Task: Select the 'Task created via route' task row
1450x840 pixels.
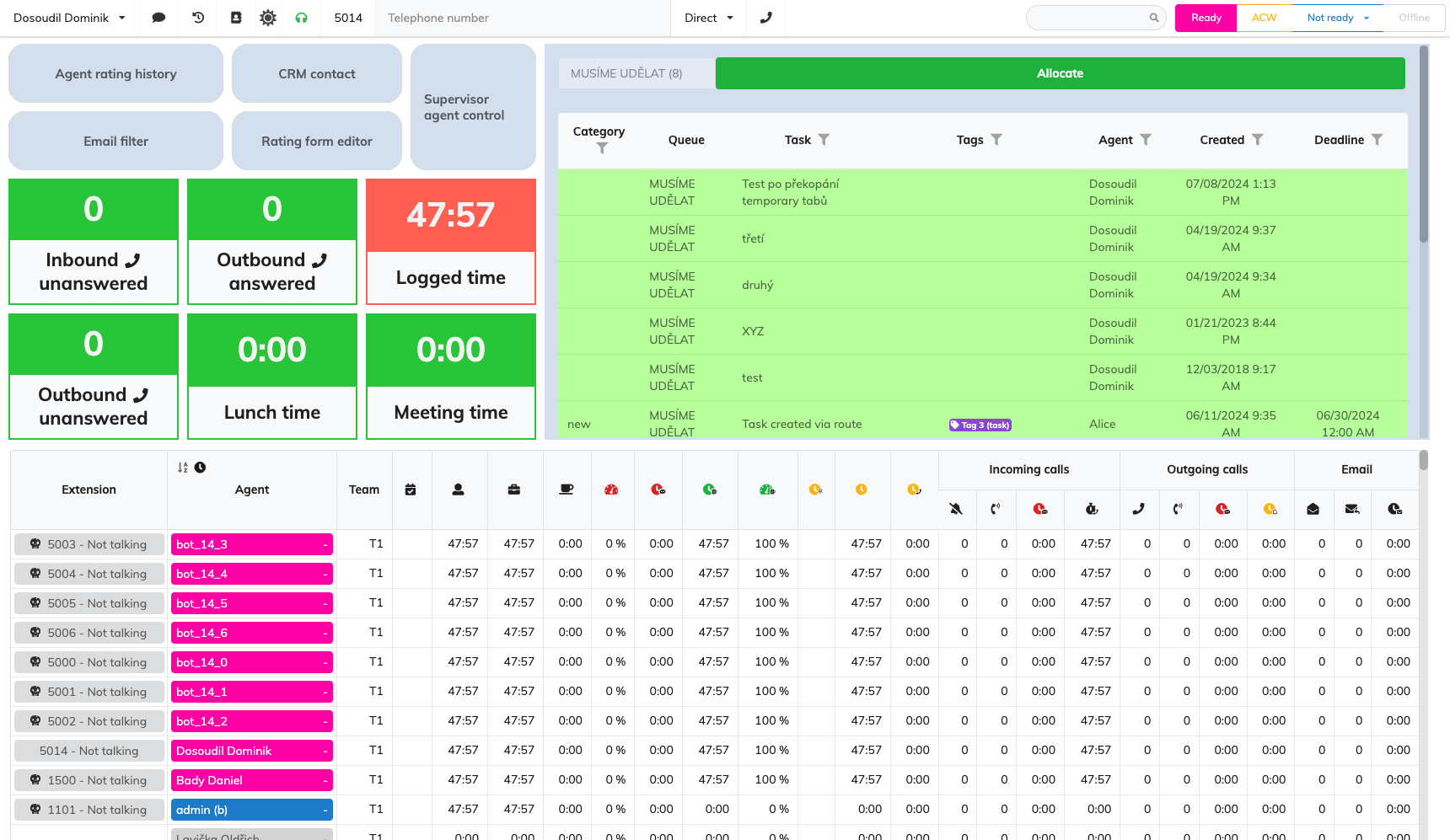Action: pyautogui.click(x=983, y=420)
